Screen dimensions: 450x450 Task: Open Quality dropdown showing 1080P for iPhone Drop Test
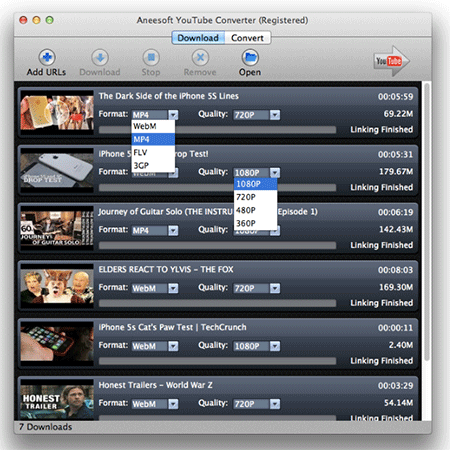pos(257,173)
